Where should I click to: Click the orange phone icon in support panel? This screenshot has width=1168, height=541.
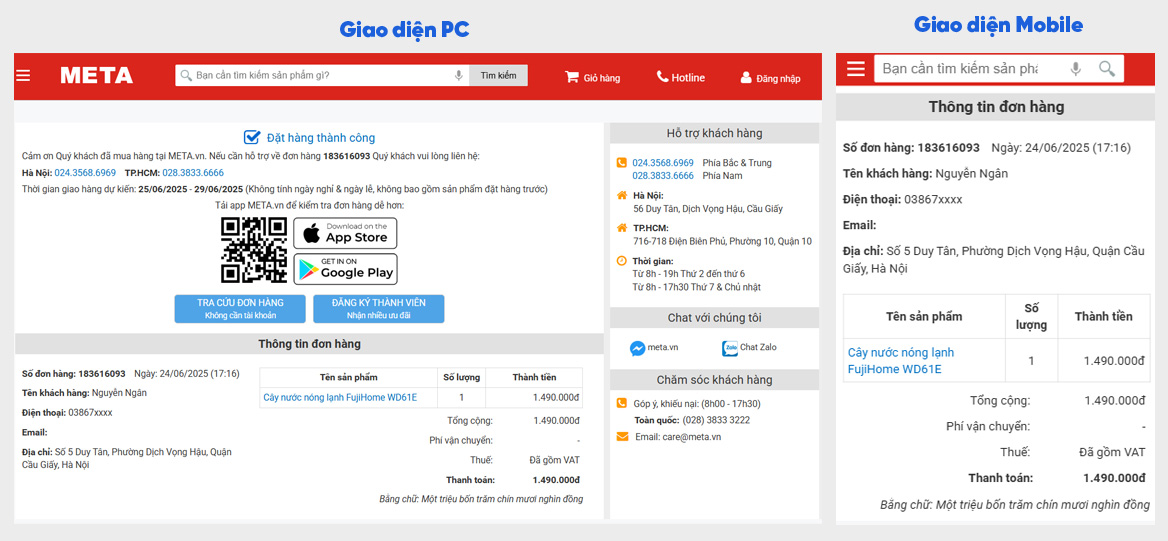point(622,162)
